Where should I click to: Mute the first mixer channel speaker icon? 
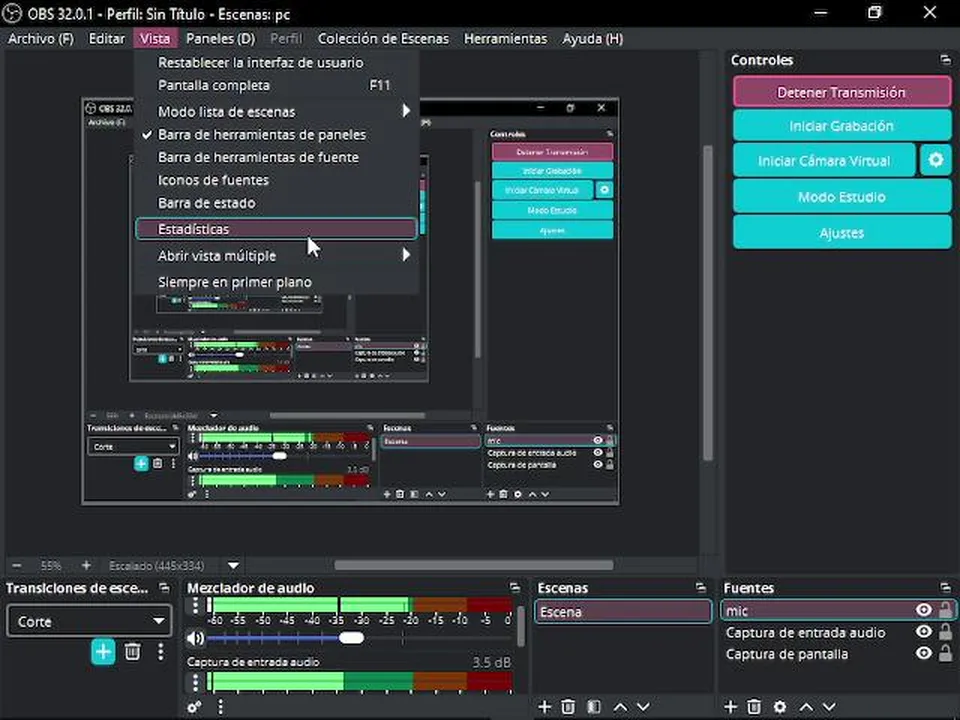(195, 638)
